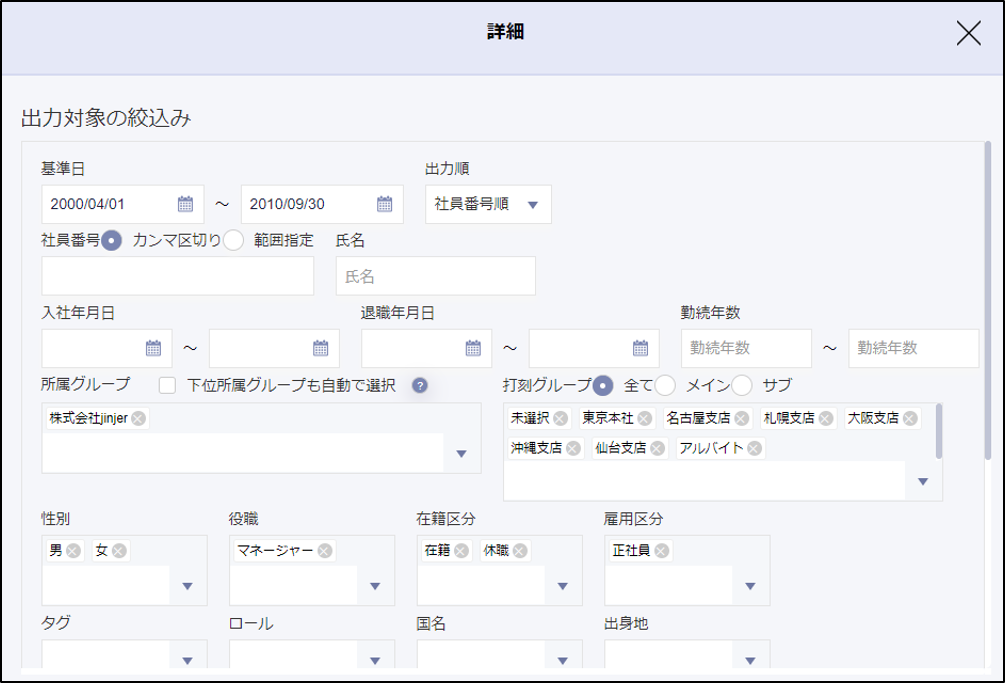
Task: Remove the 株式会社jinjer tag
Action: click(138, 418)
